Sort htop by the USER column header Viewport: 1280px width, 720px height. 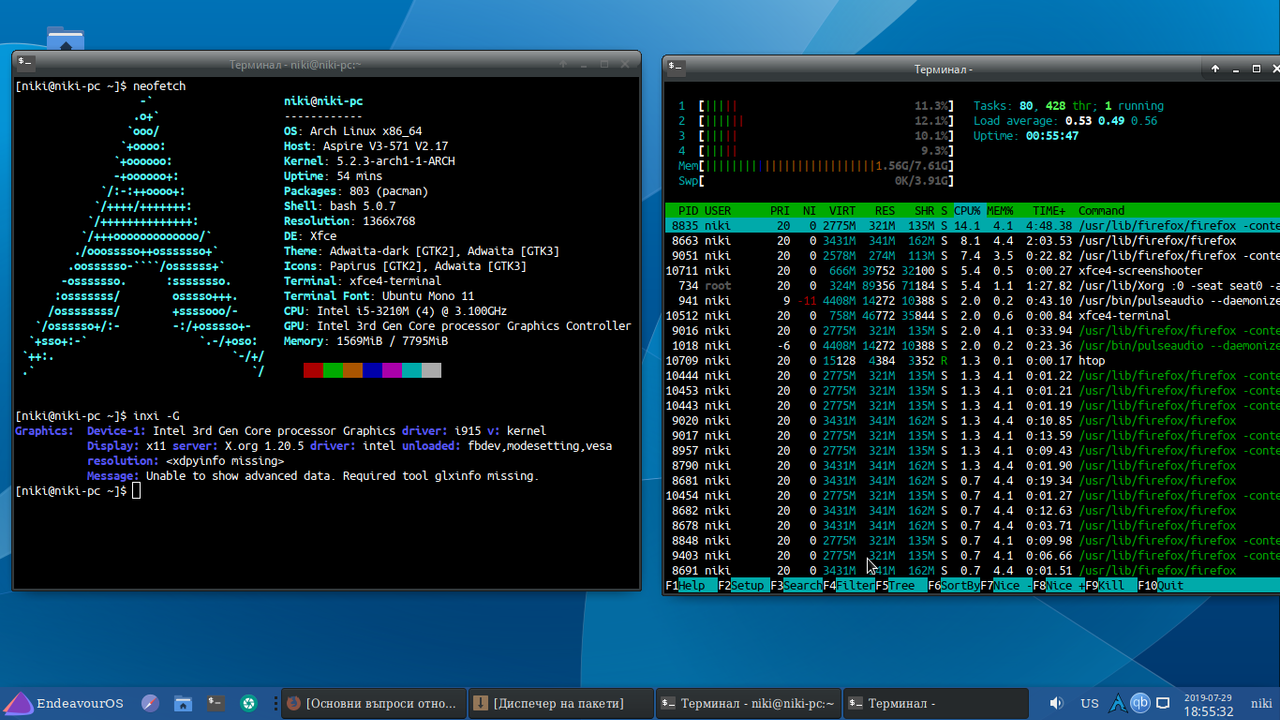718,211
